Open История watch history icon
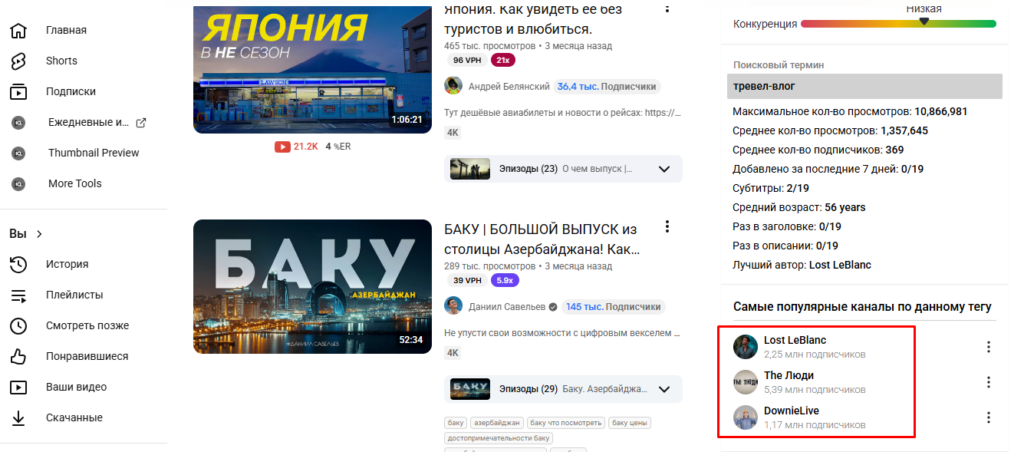 [19, 265]
